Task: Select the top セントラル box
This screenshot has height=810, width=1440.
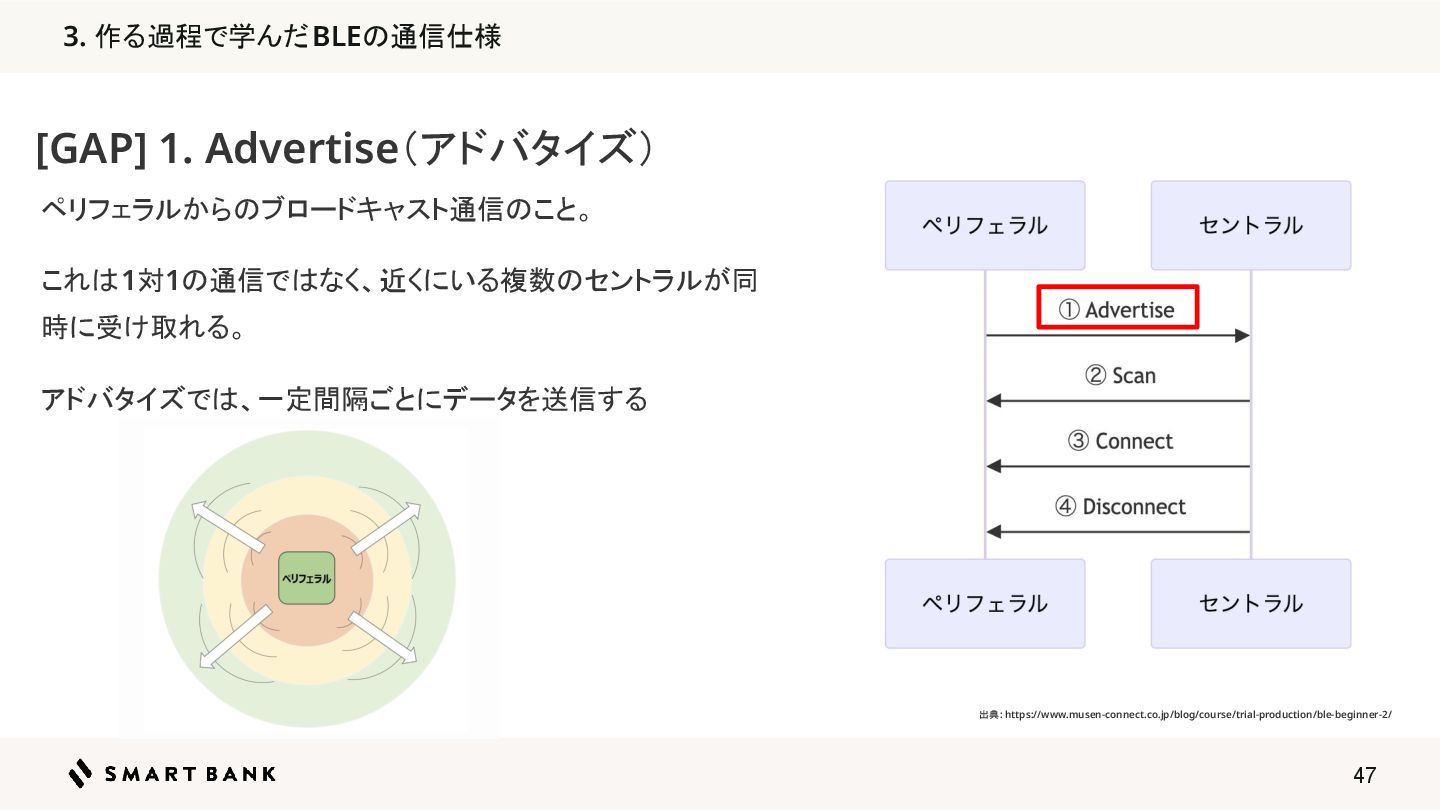Action: [1250, 225]
